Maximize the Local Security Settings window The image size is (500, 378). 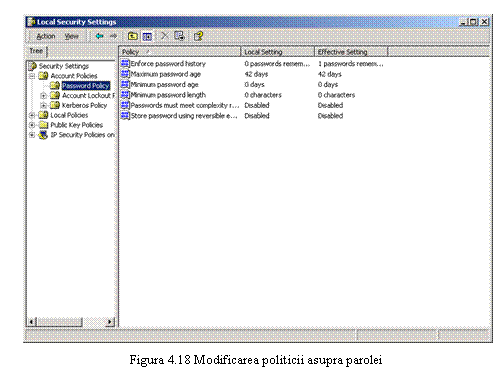coord(473,22)
